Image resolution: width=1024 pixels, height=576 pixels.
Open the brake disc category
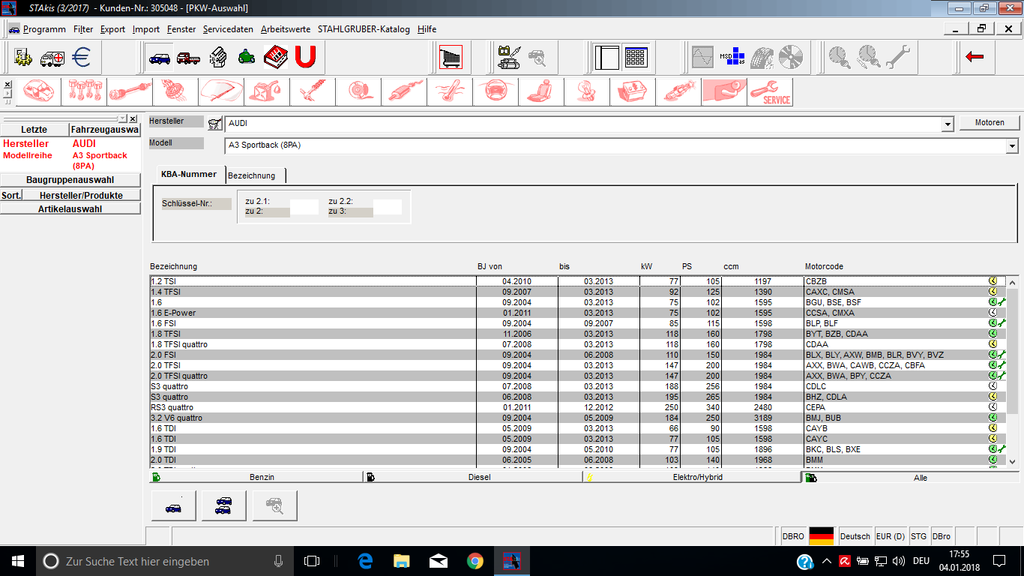[x=359, y=91]
